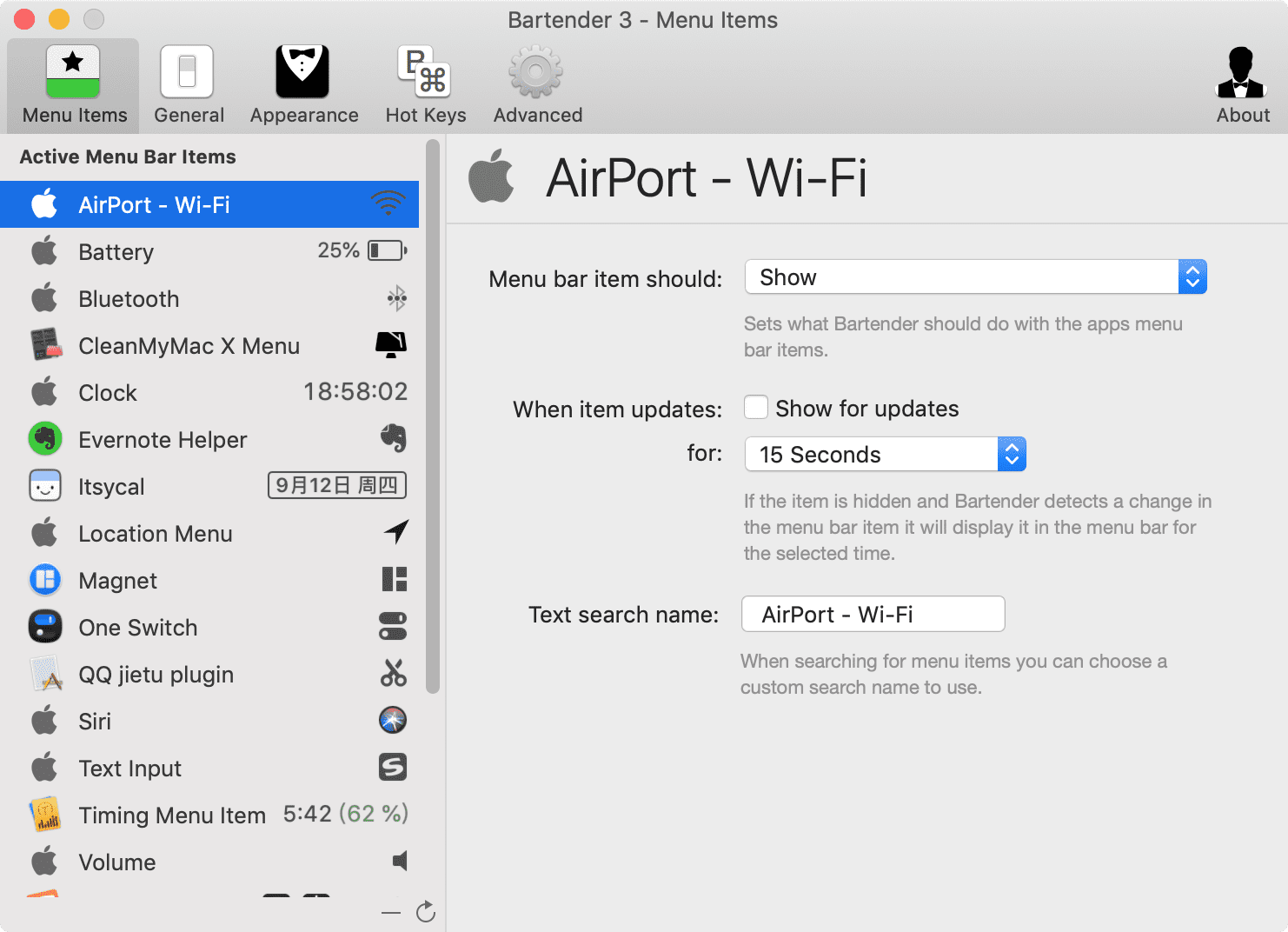
Task: Enable the Show for updates checkbox
Action: click(756, 408)
